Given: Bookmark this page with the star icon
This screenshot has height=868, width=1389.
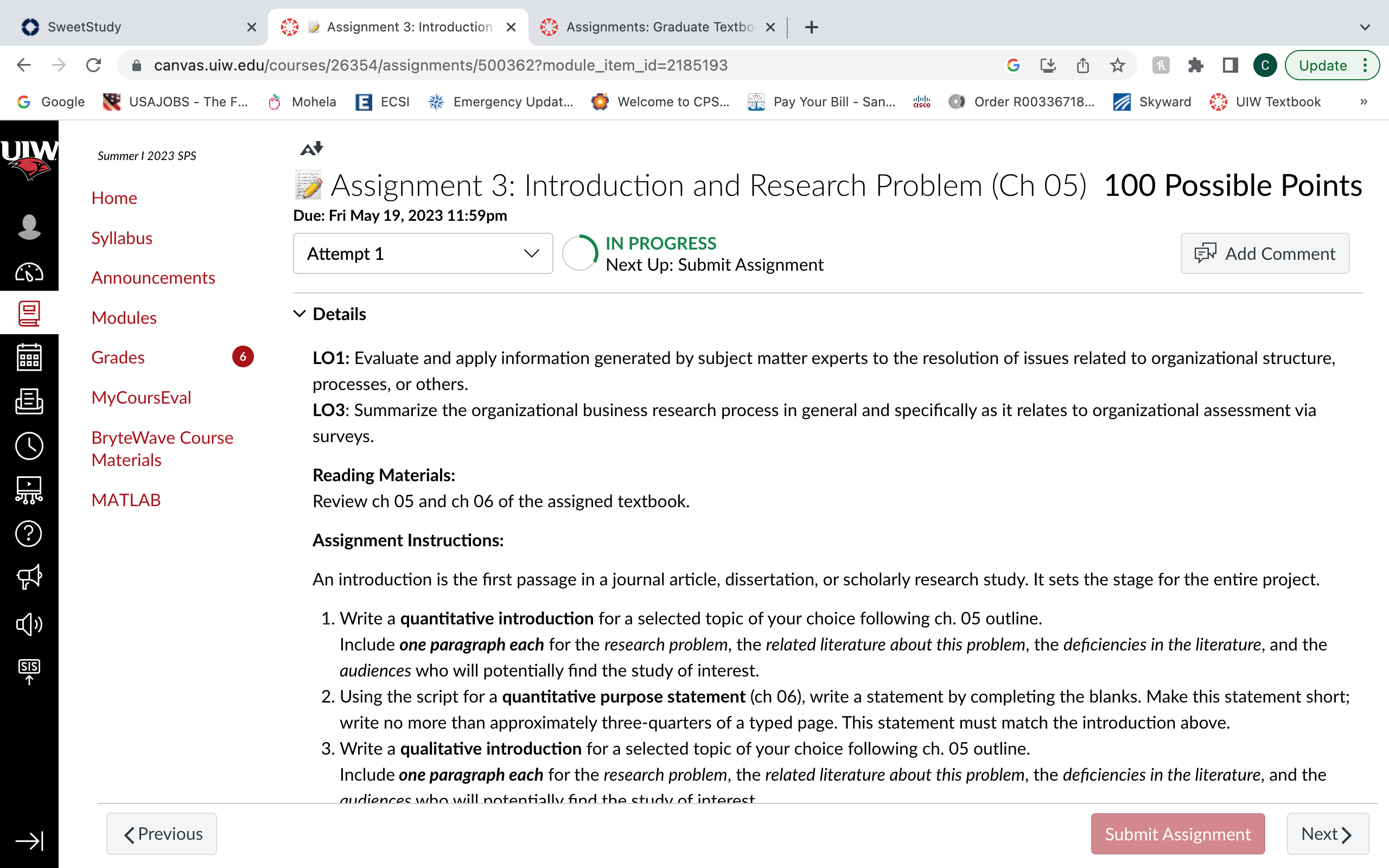Looking at the screenshot, I should pyautogui.click(x=1117, y=66).
